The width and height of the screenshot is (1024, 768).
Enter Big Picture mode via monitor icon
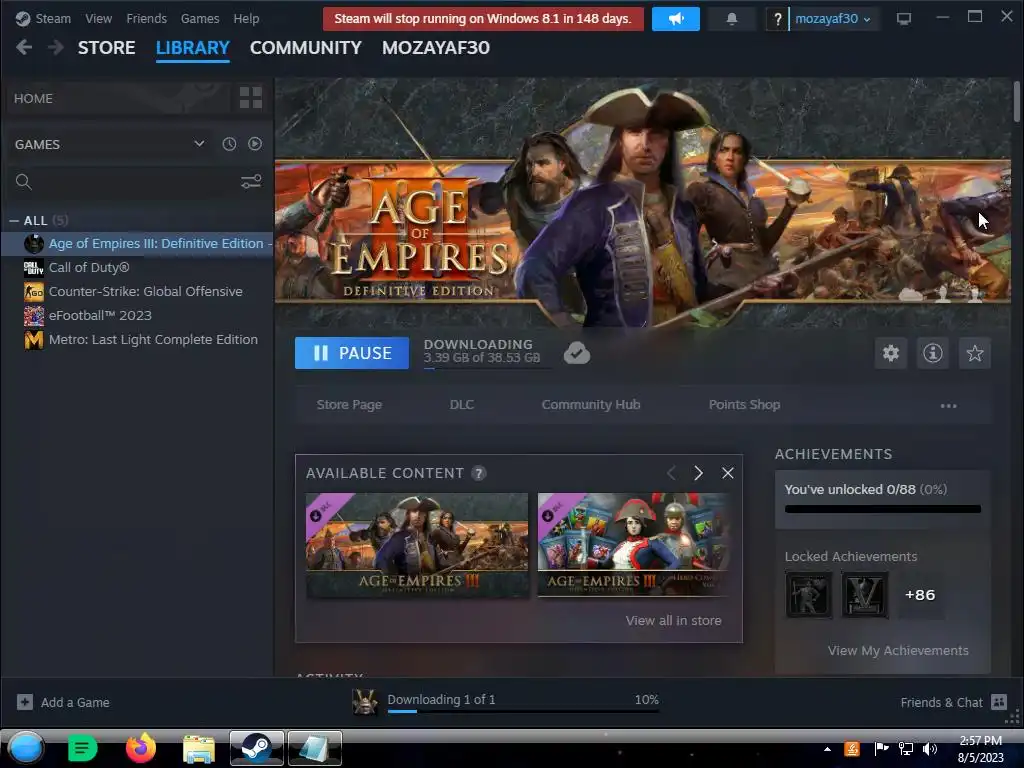[903, 19]
